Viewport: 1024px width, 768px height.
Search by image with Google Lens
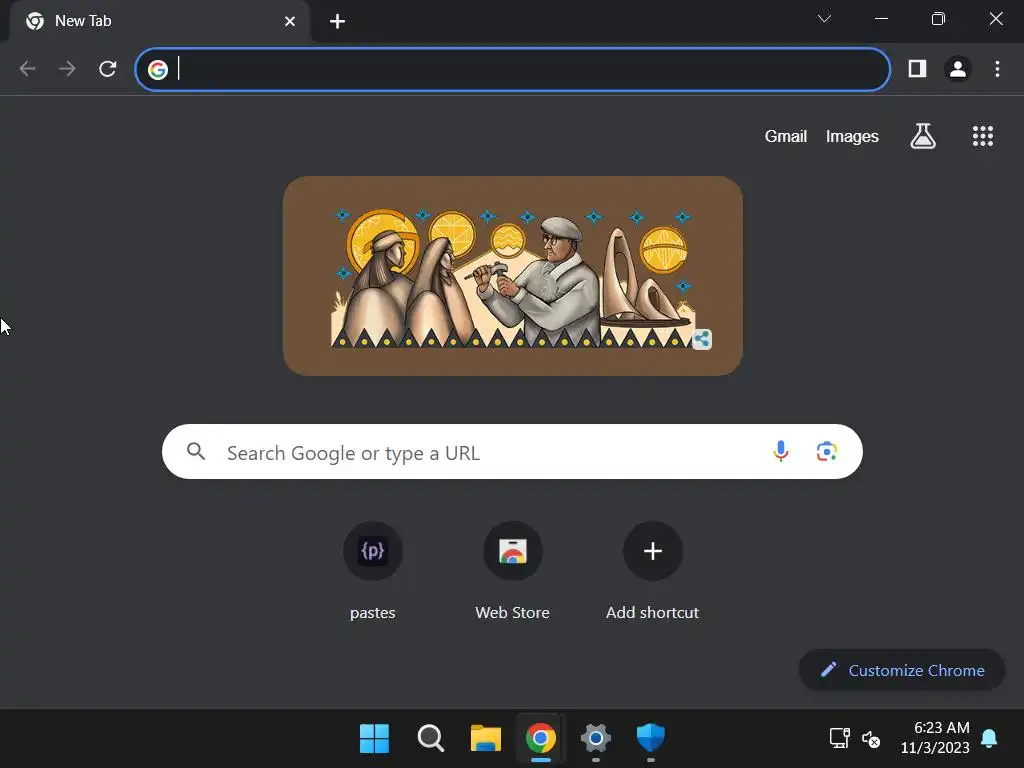826,451
